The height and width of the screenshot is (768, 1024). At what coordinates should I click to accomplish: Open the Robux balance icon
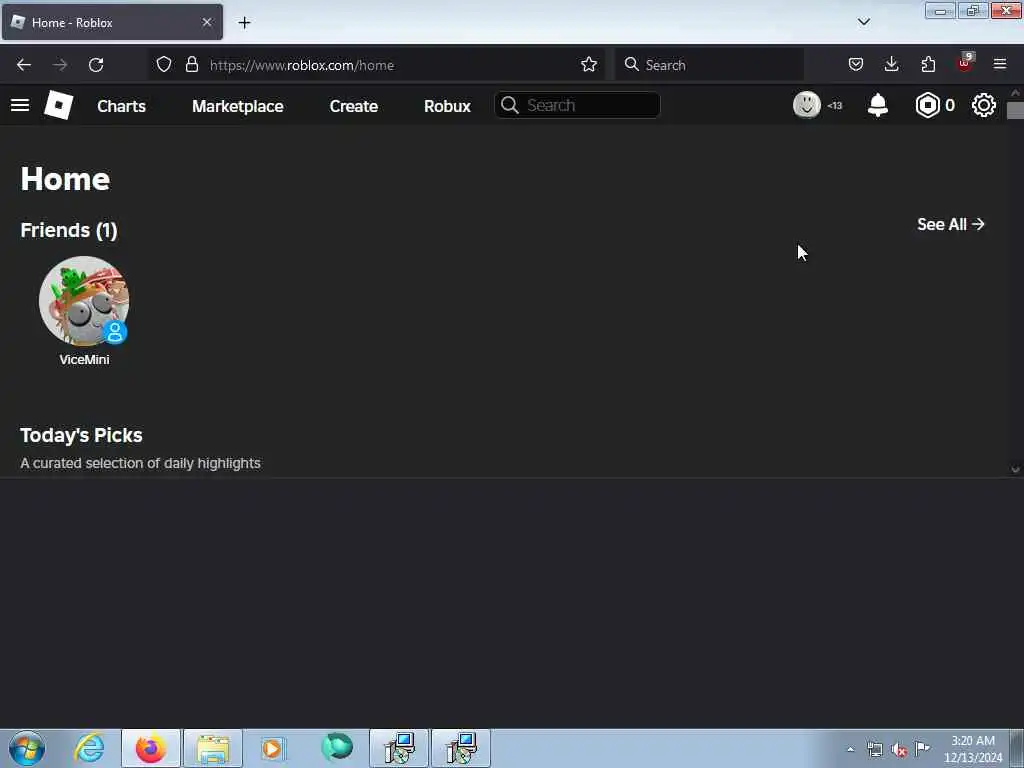click(927, 105)
